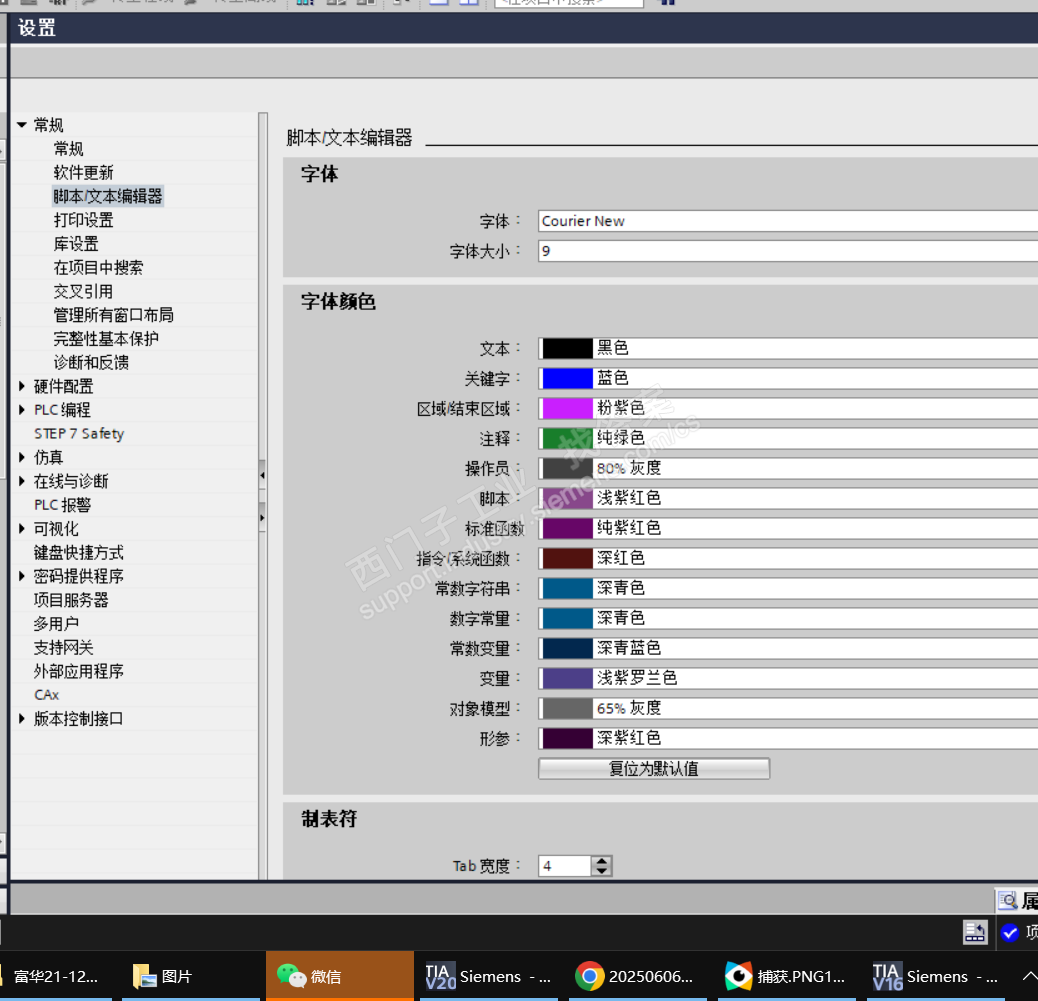
Task: Select CAx in settings tree
Action: coord(46,695)
